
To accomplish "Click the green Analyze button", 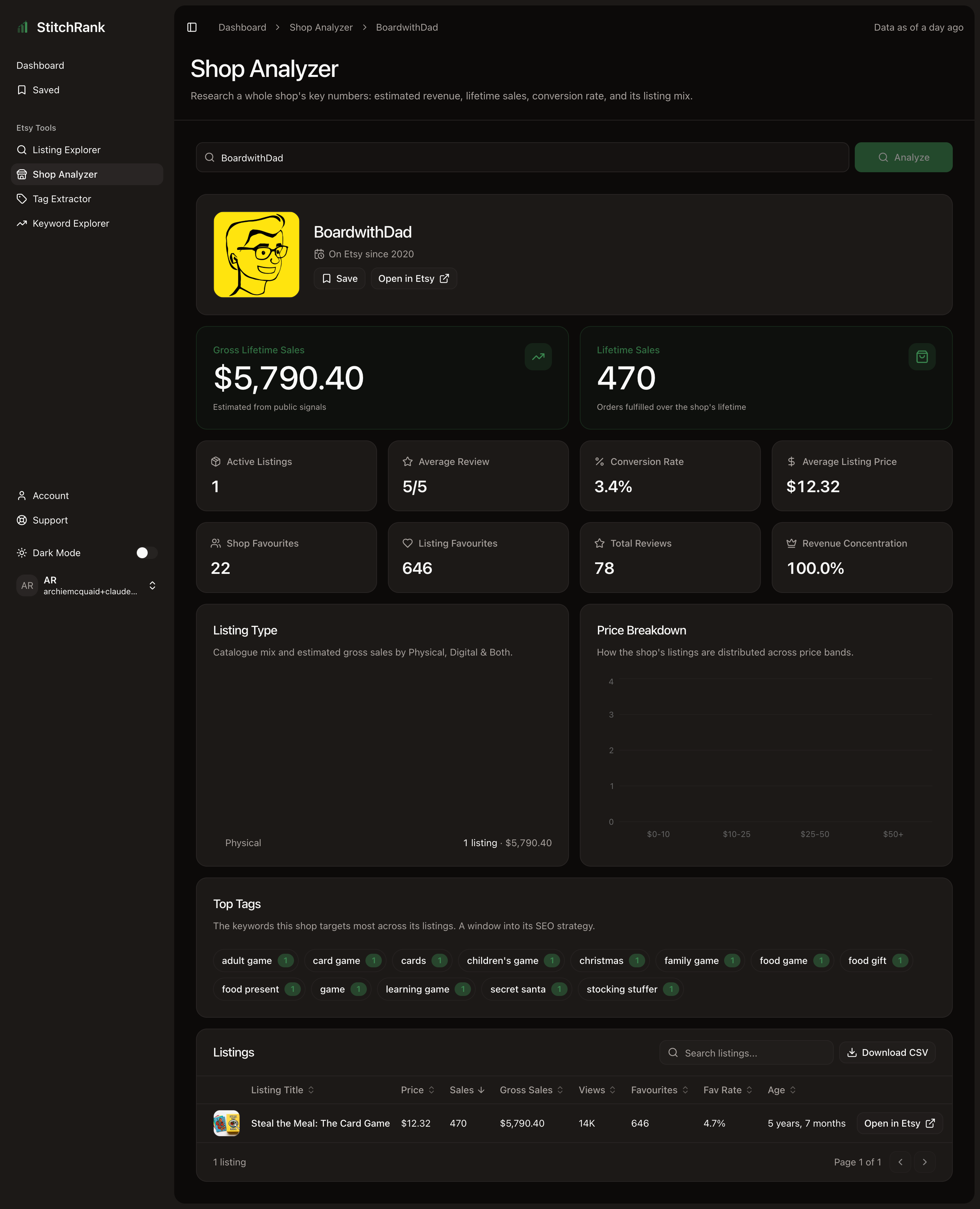I will point(903,157).
